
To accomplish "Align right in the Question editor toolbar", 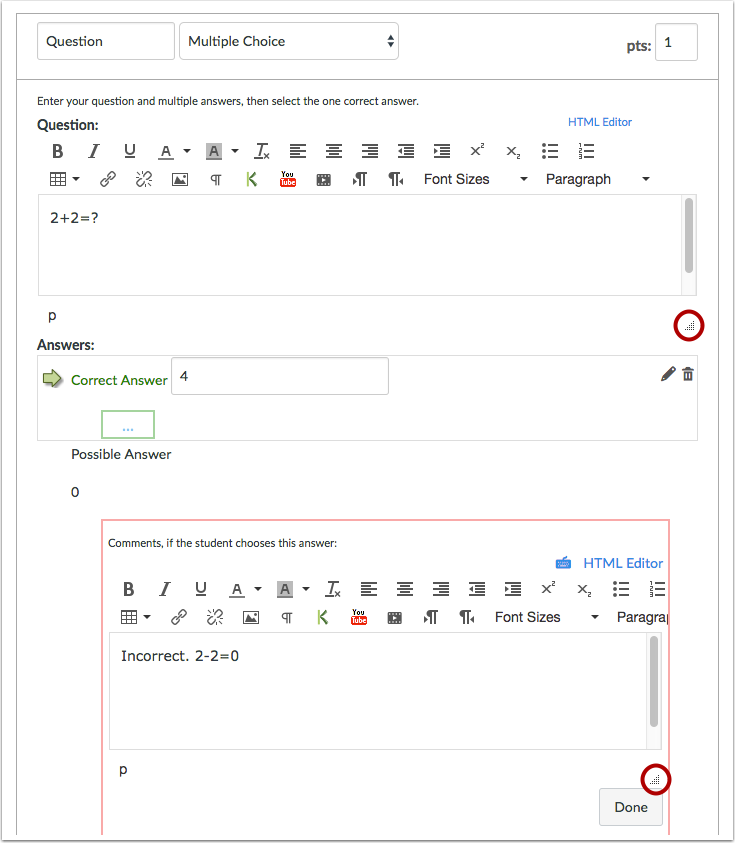I will [370, 151].
